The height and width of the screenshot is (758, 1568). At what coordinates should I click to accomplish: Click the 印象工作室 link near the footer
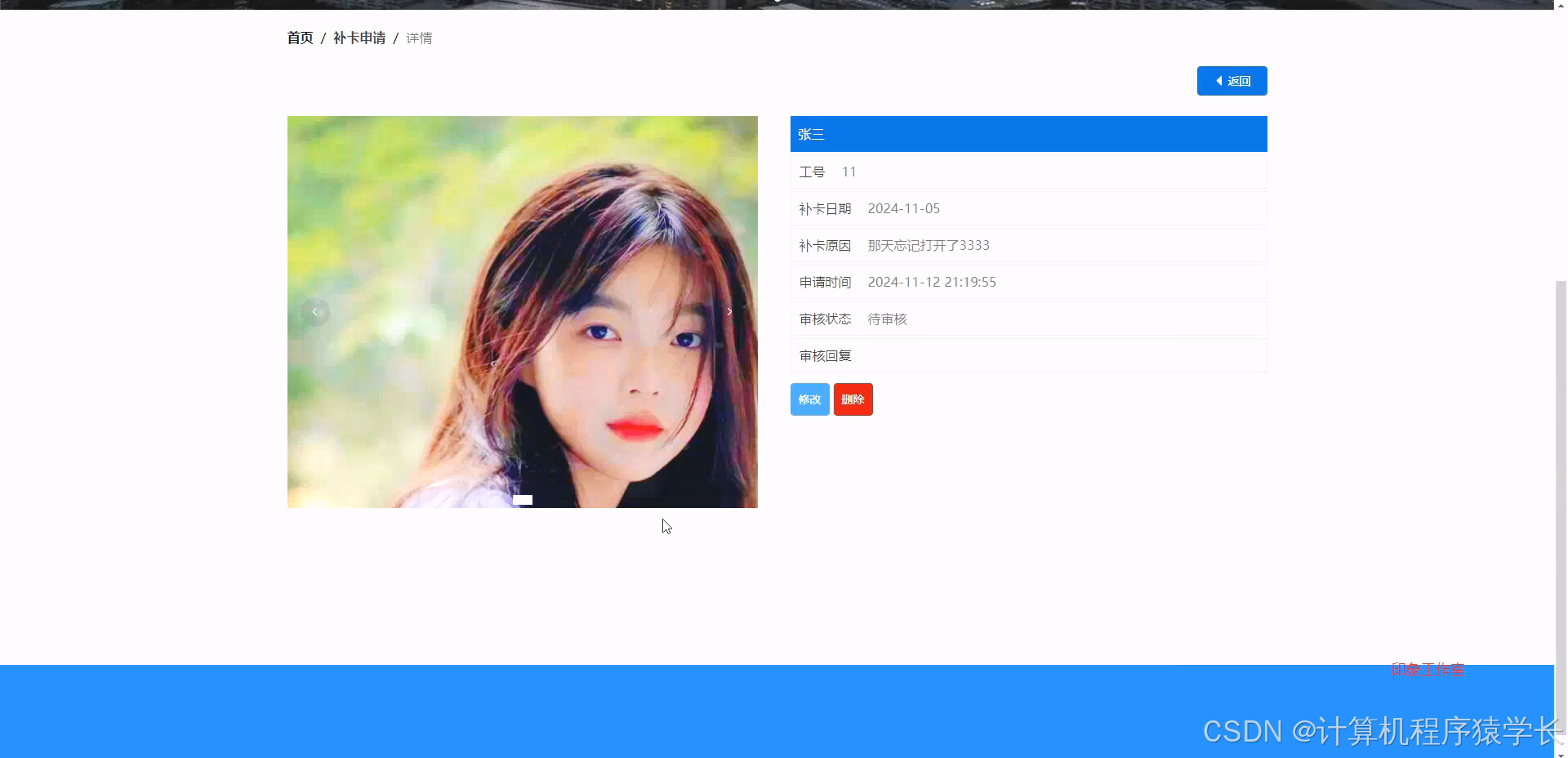tap(1427, 669)
